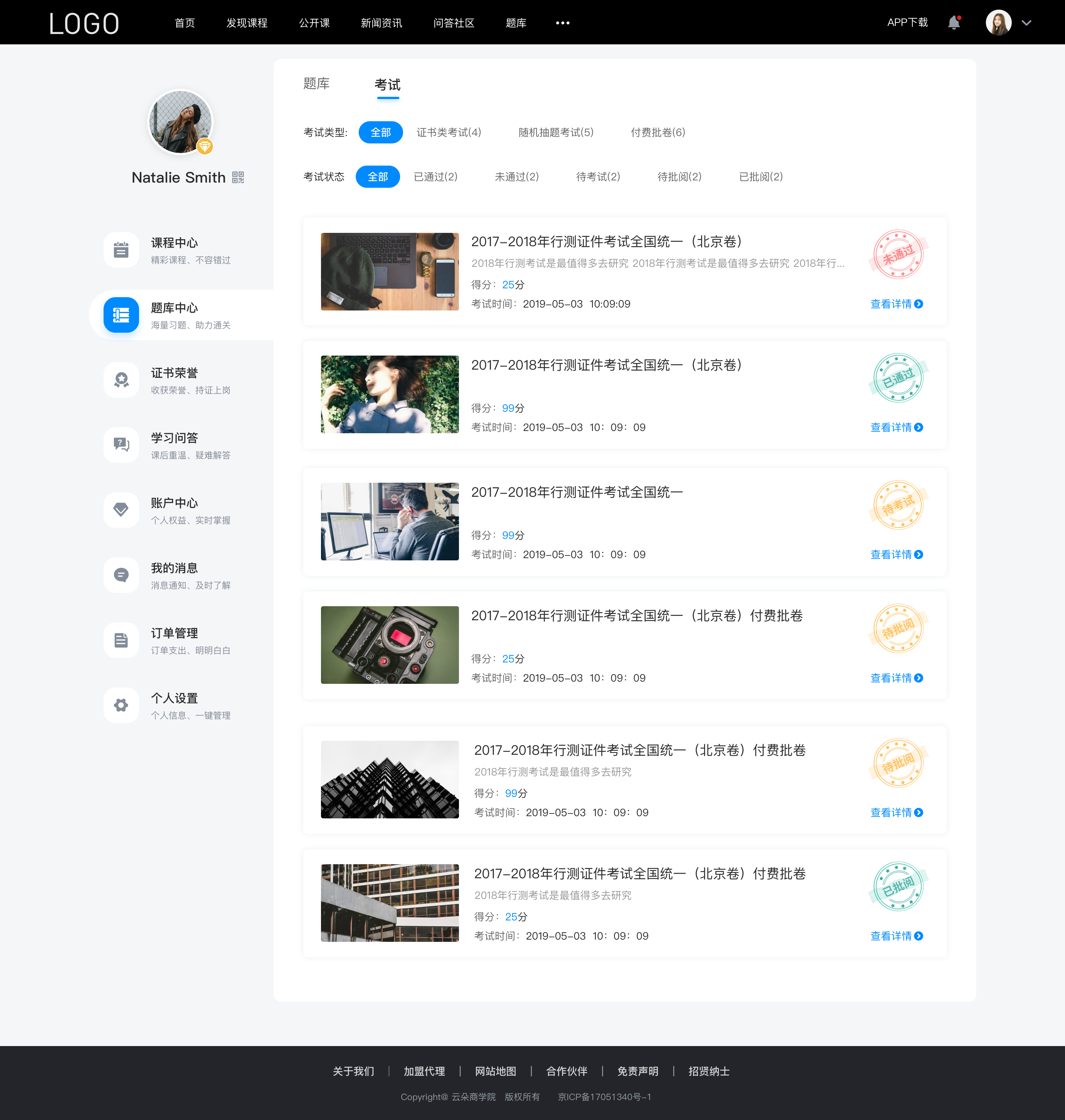Click the 账户中心 sidebar icon
This screenshot has height=1120, width=1065.
[120, 510]
